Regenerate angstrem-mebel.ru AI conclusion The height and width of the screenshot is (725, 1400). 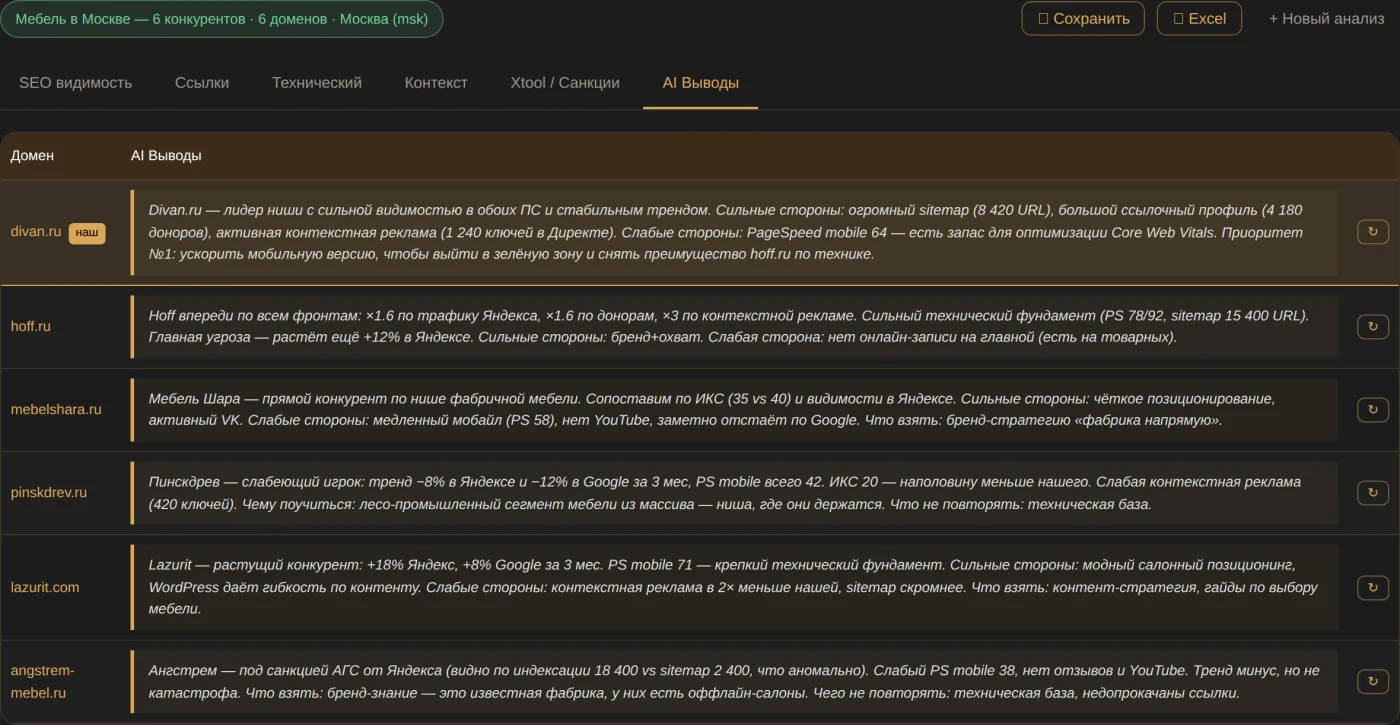(x=1372, y=681)
